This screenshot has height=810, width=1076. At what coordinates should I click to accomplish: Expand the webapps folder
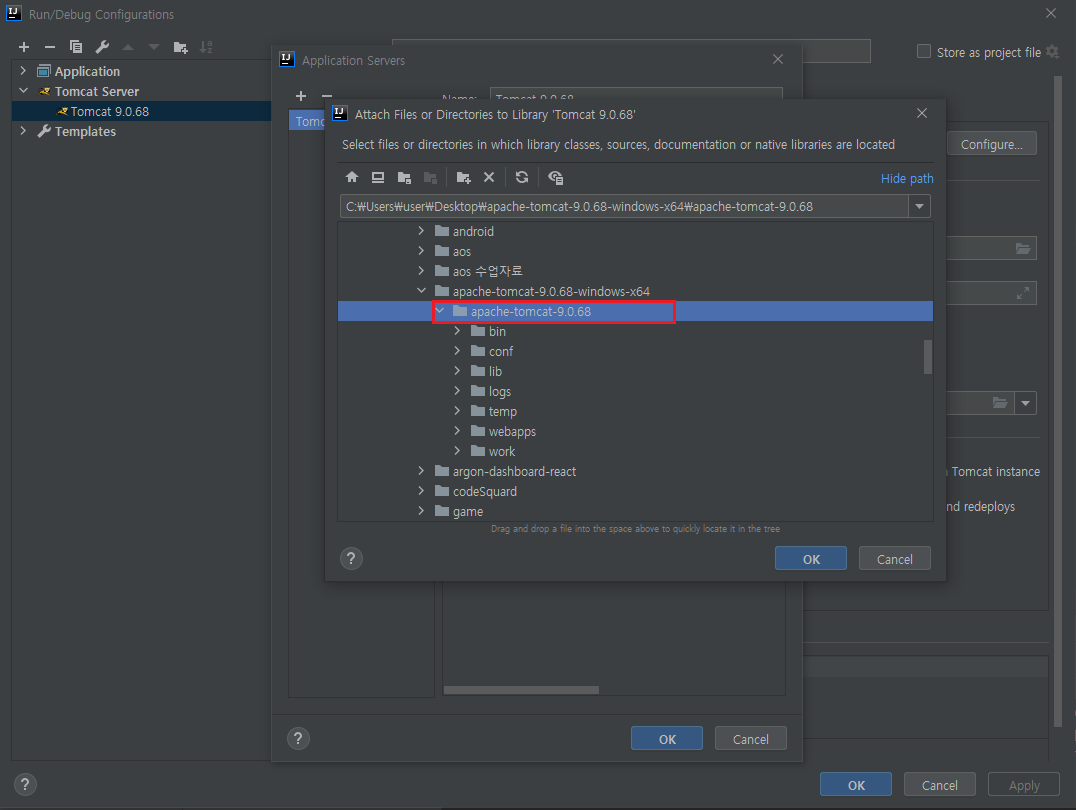458,431
